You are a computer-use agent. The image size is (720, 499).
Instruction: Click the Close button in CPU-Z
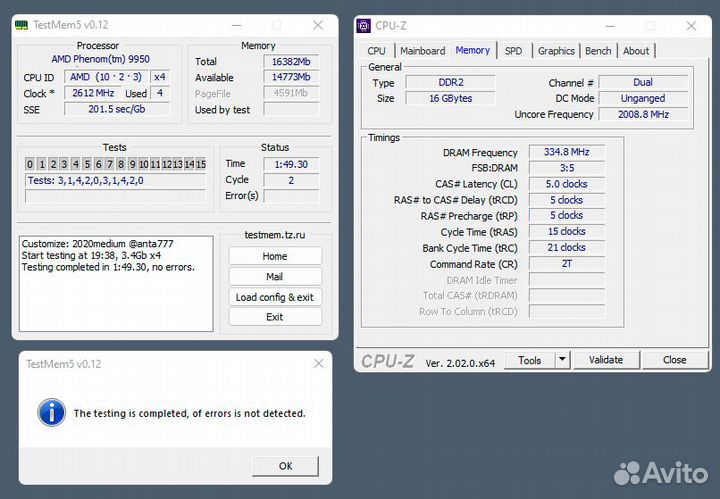(x=675, y=360)
